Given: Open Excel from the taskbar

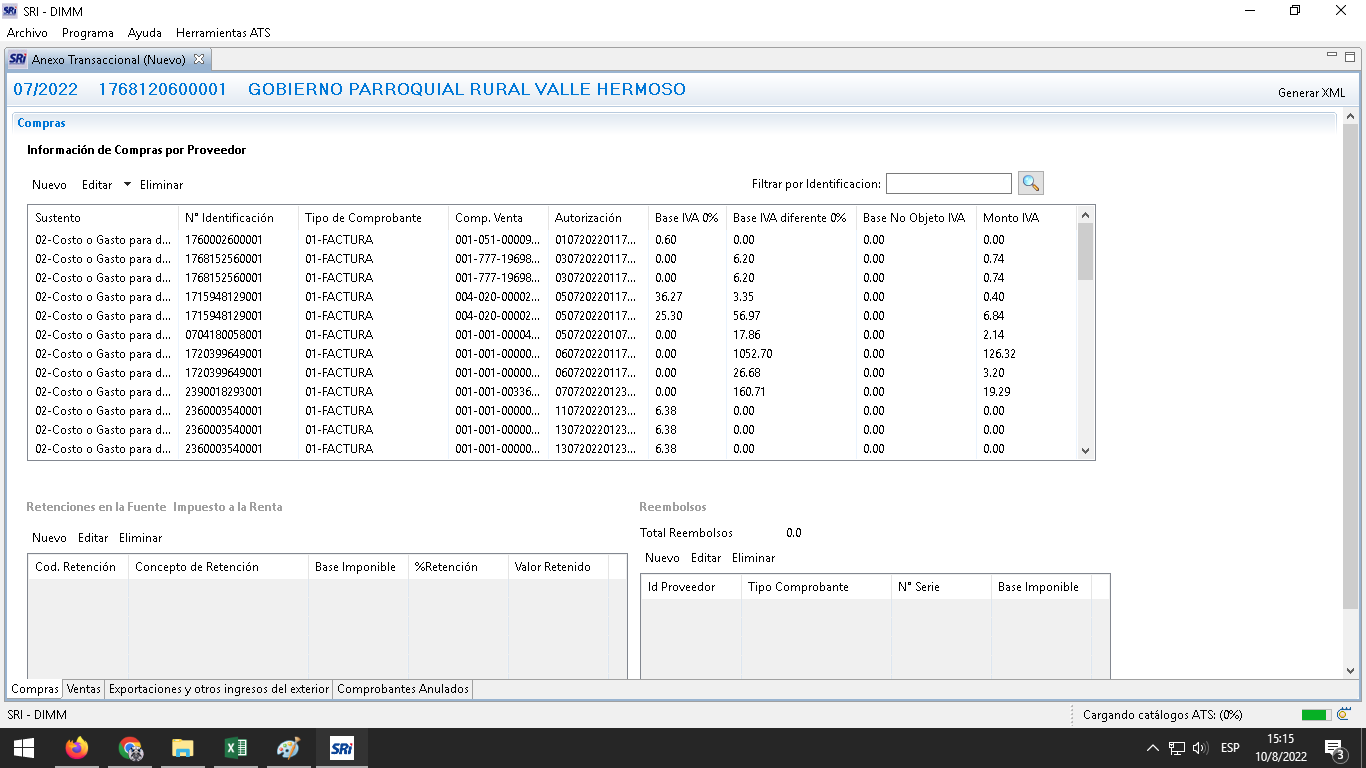Looking at the screenshot, I should coord(236,748).
